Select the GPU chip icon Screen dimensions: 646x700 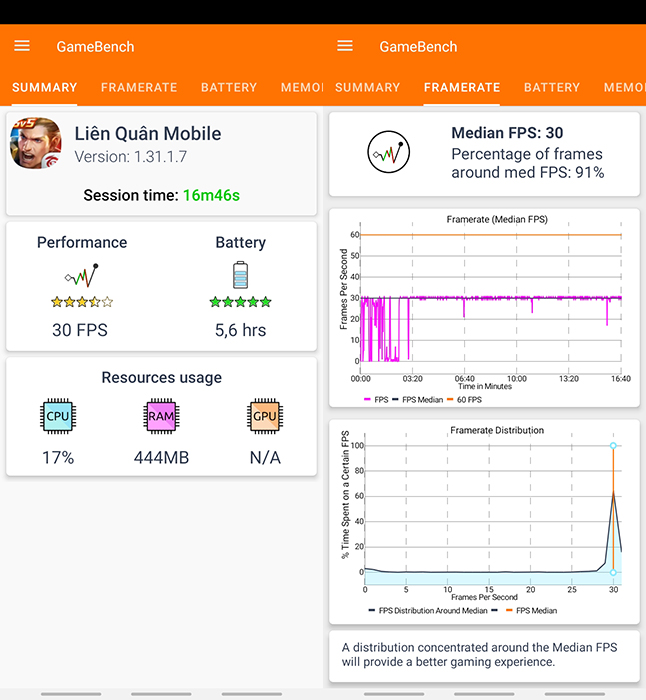[265, 415]
